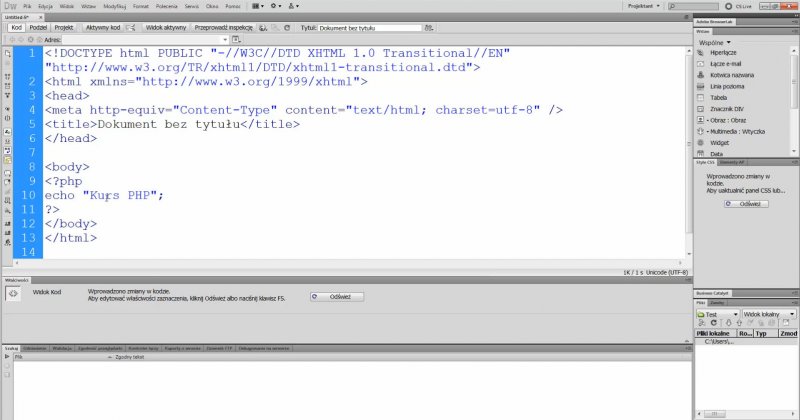
Task: Click Odśwież in the Właściwości panel
Action: click(336, 297)
